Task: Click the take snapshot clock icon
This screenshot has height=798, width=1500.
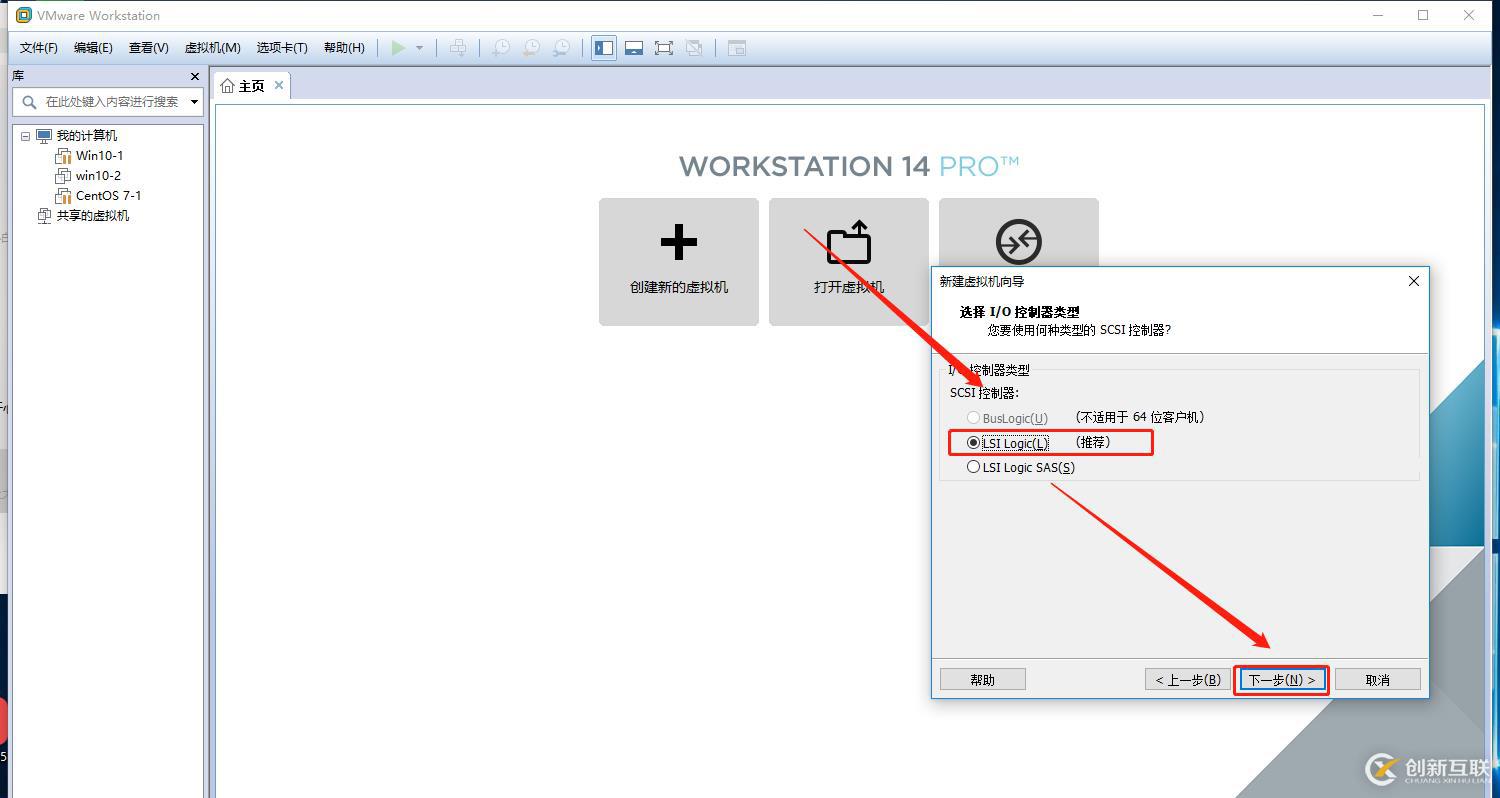Action: 501,48
